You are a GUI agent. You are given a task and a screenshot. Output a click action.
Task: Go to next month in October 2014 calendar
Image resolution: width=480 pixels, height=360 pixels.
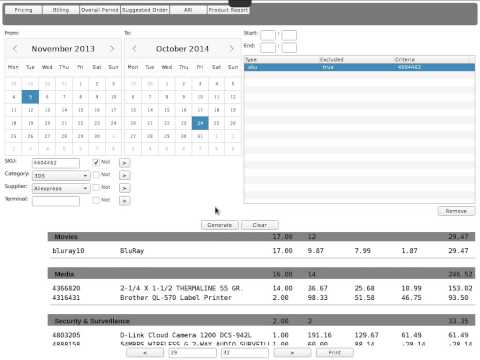point(231,49)
